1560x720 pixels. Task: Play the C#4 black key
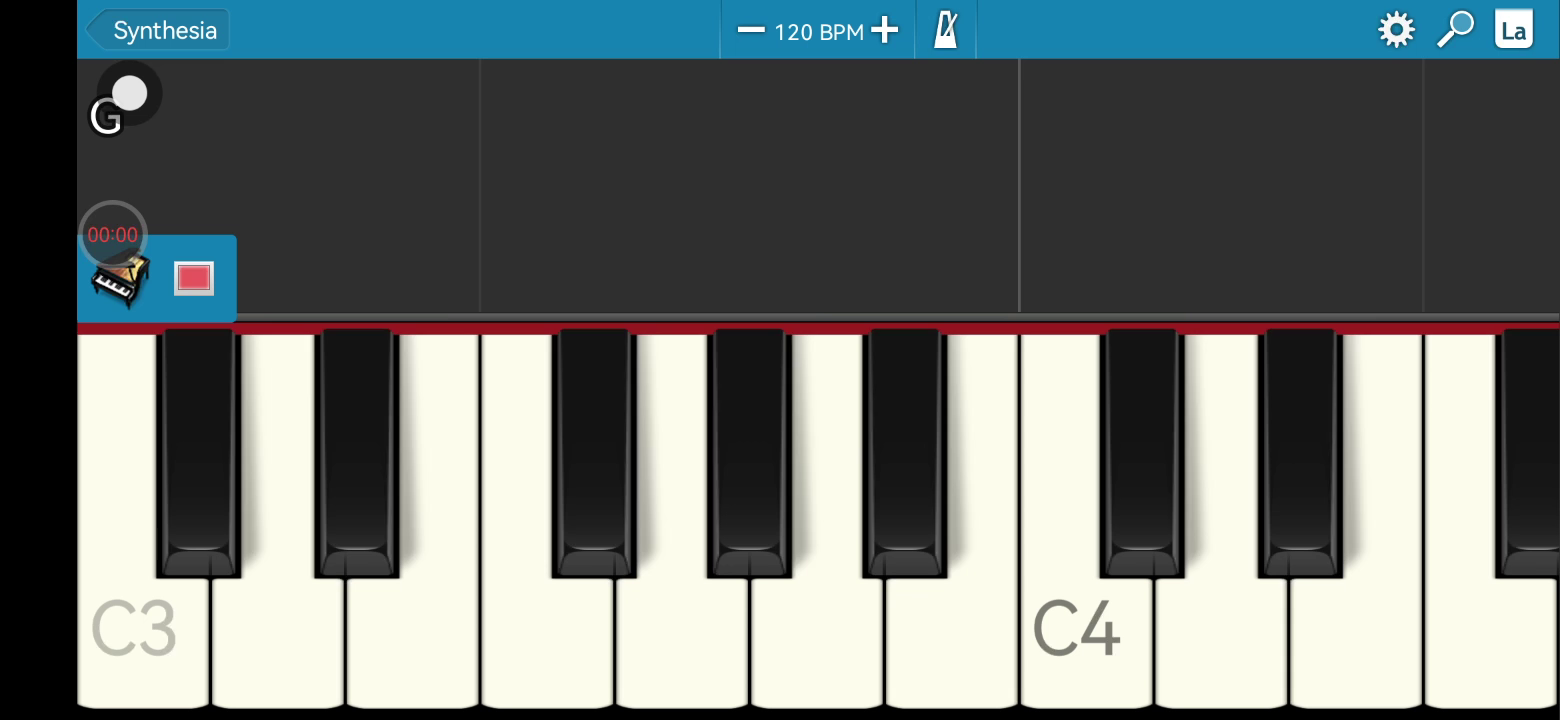pyautogui.click(x=1142, y=452)
